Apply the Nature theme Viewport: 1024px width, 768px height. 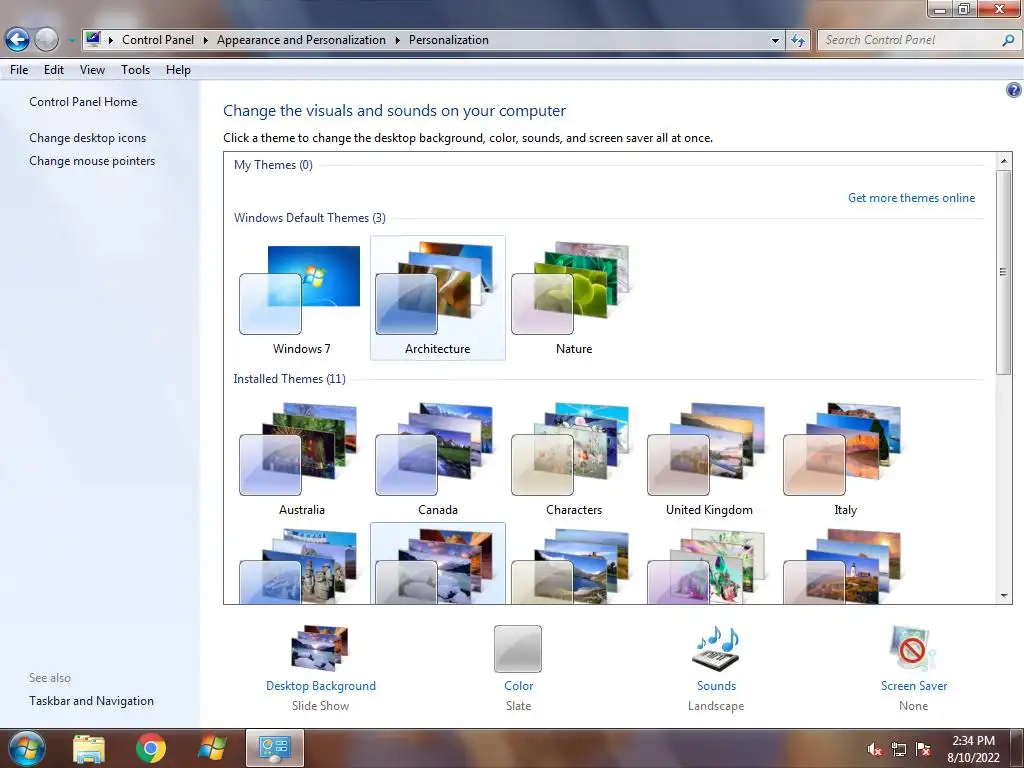click(573, 298)
